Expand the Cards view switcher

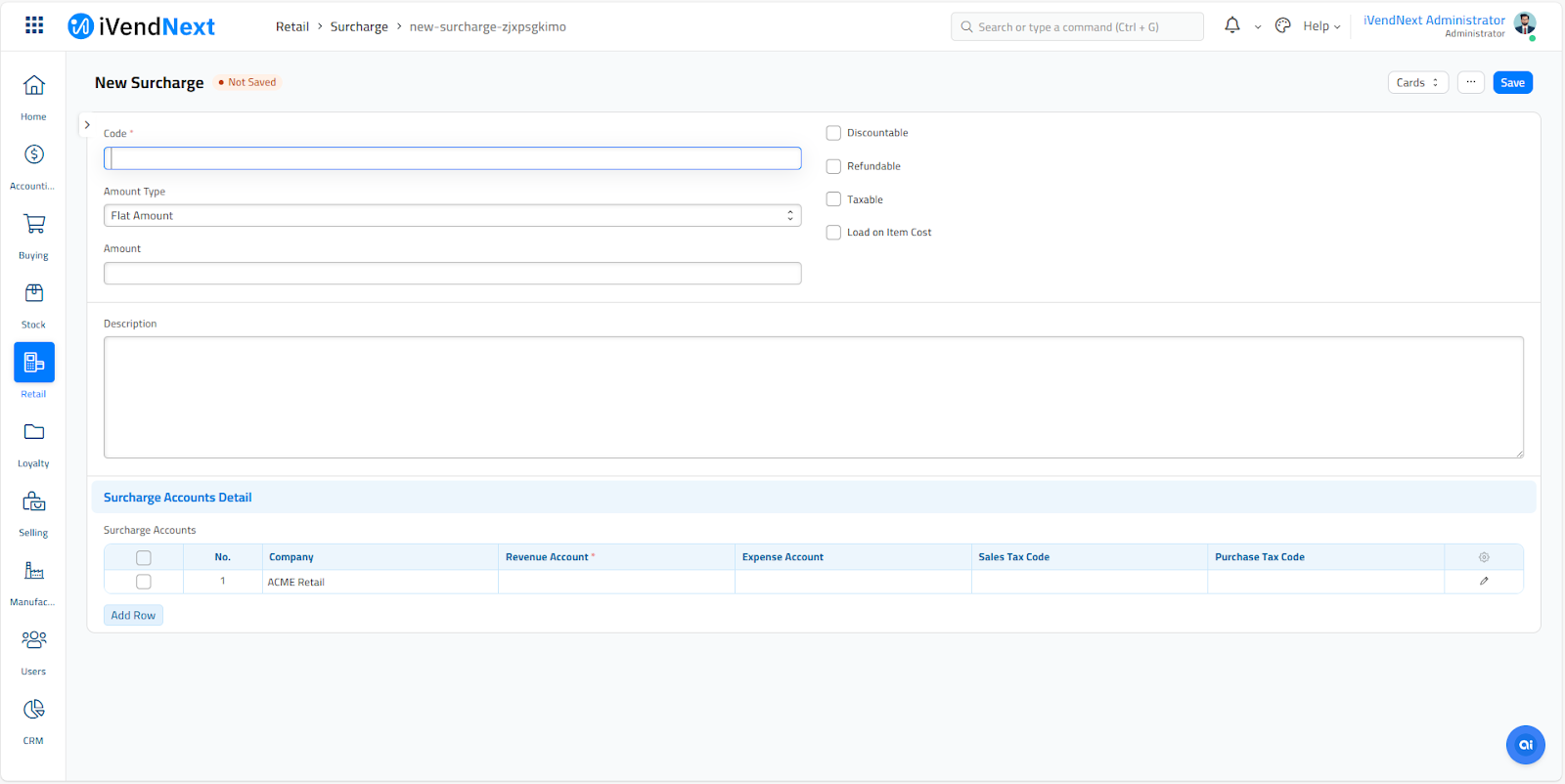pos(1417,83)
